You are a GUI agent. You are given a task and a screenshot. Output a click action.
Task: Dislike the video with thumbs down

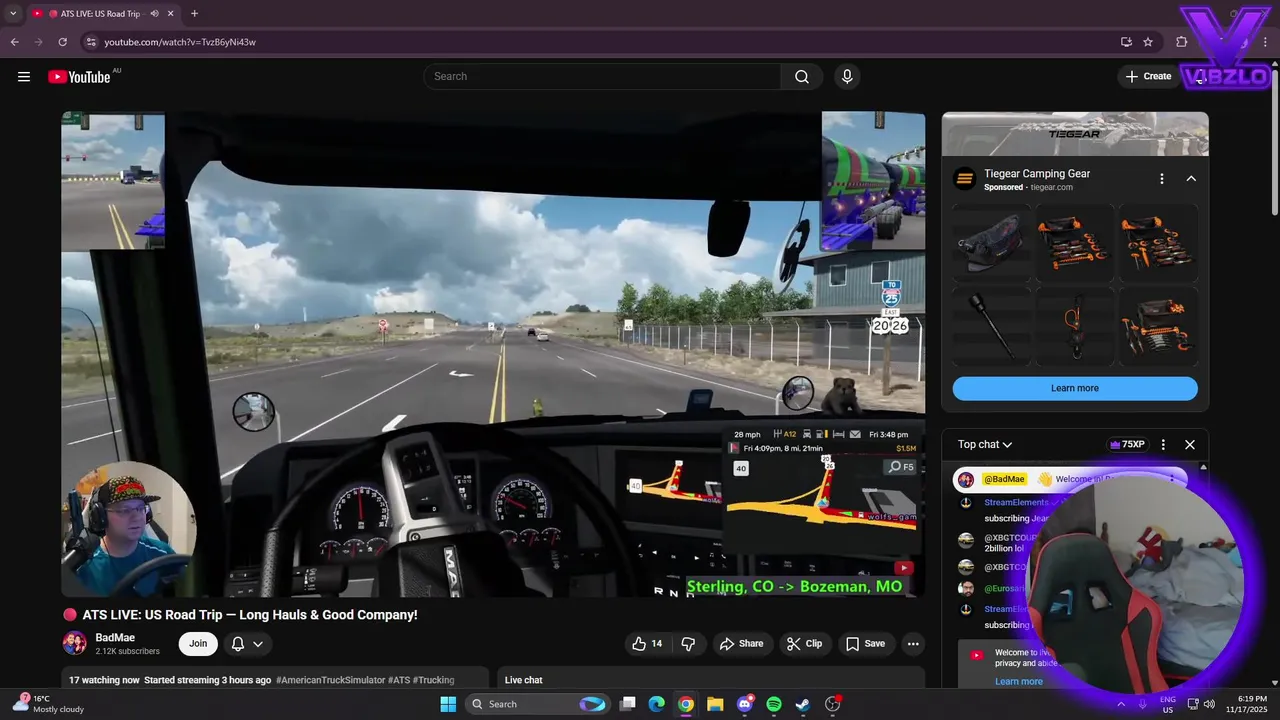tap(688, 644)
